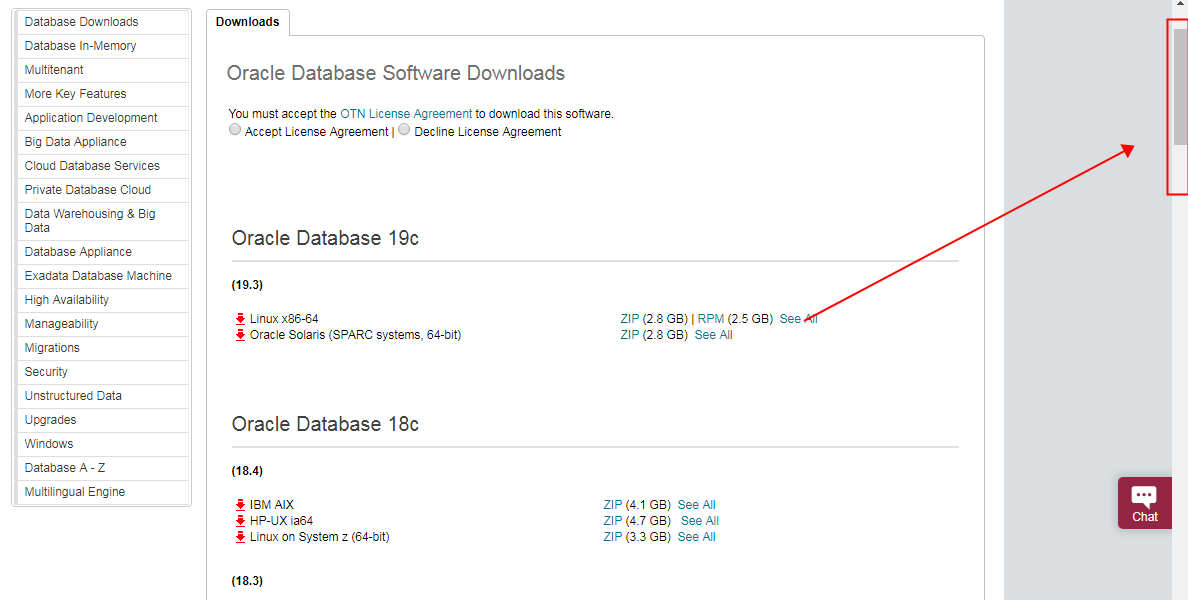1188x600 pixels.
Task: Open Unstructured Data sidebar item
Action: pos(103,396)
